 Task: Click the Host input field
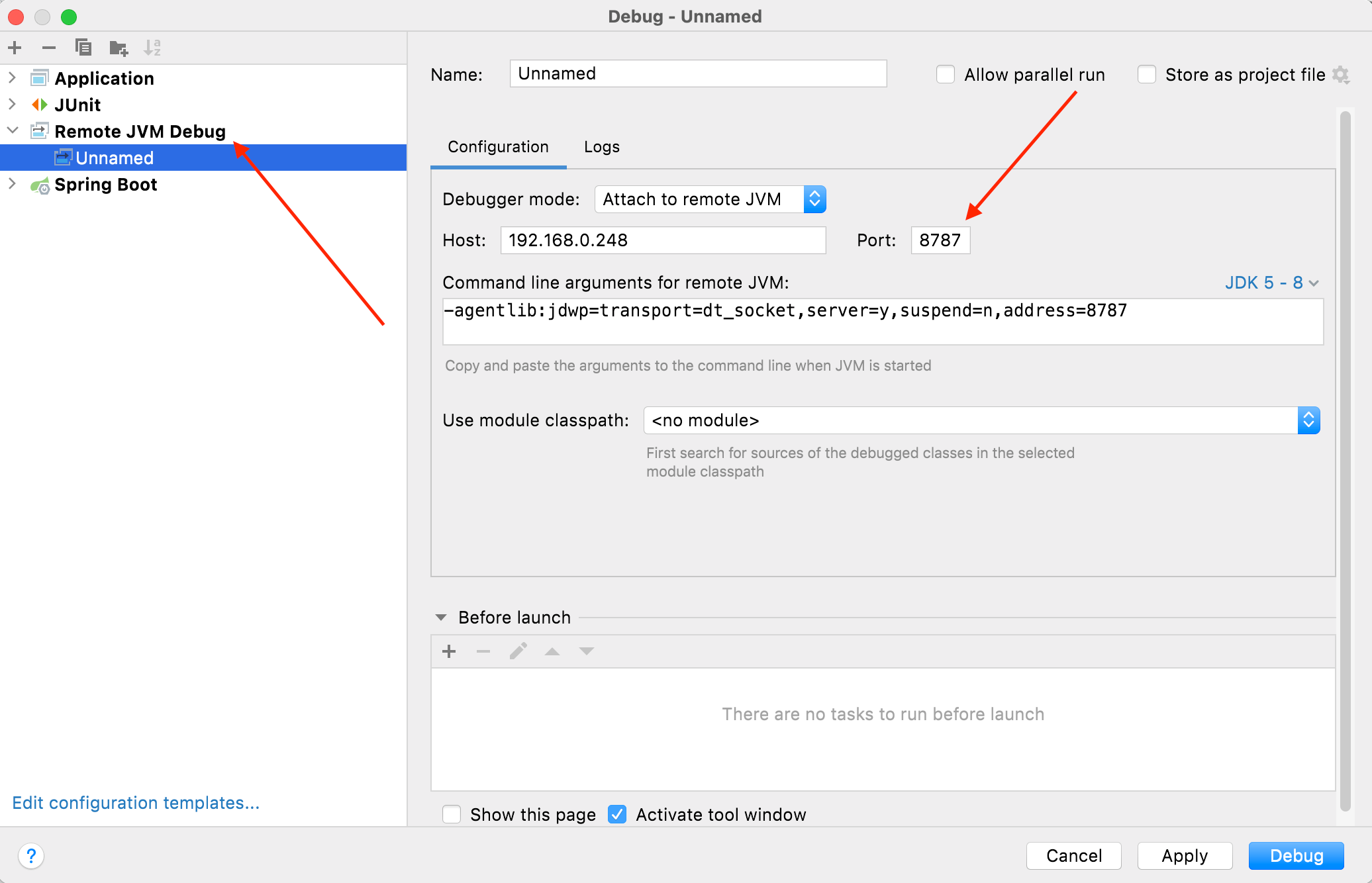663,240
